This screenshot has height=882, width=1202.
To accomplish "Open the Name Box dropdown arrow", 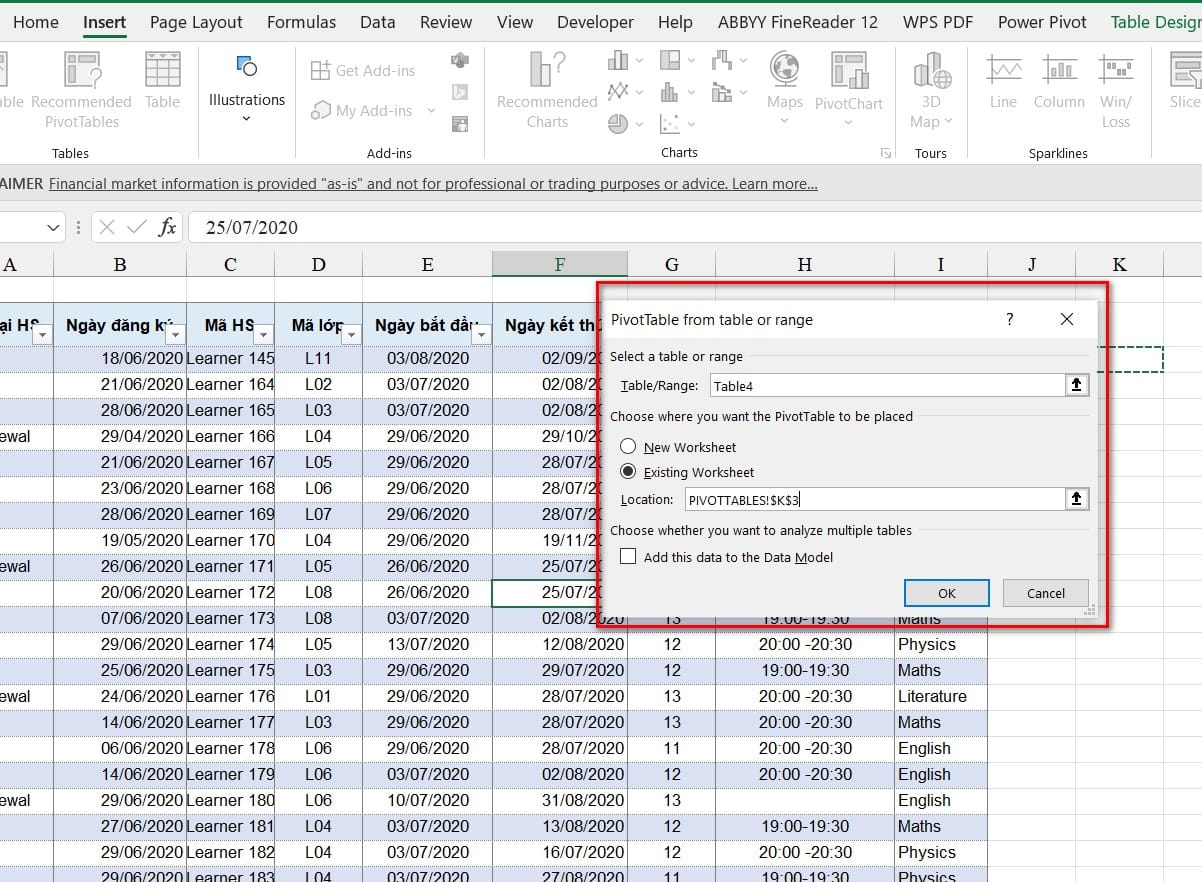I will point(54,228).
